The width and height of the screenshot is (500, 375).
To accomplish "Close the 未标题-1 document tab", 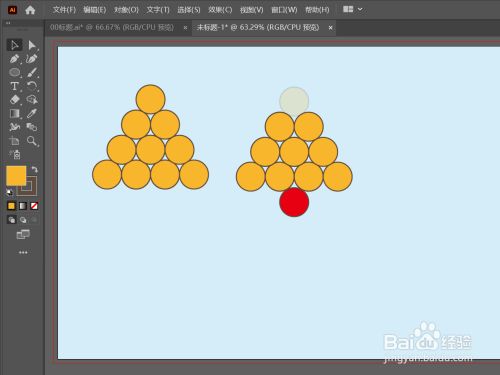I will coord(330,28).
